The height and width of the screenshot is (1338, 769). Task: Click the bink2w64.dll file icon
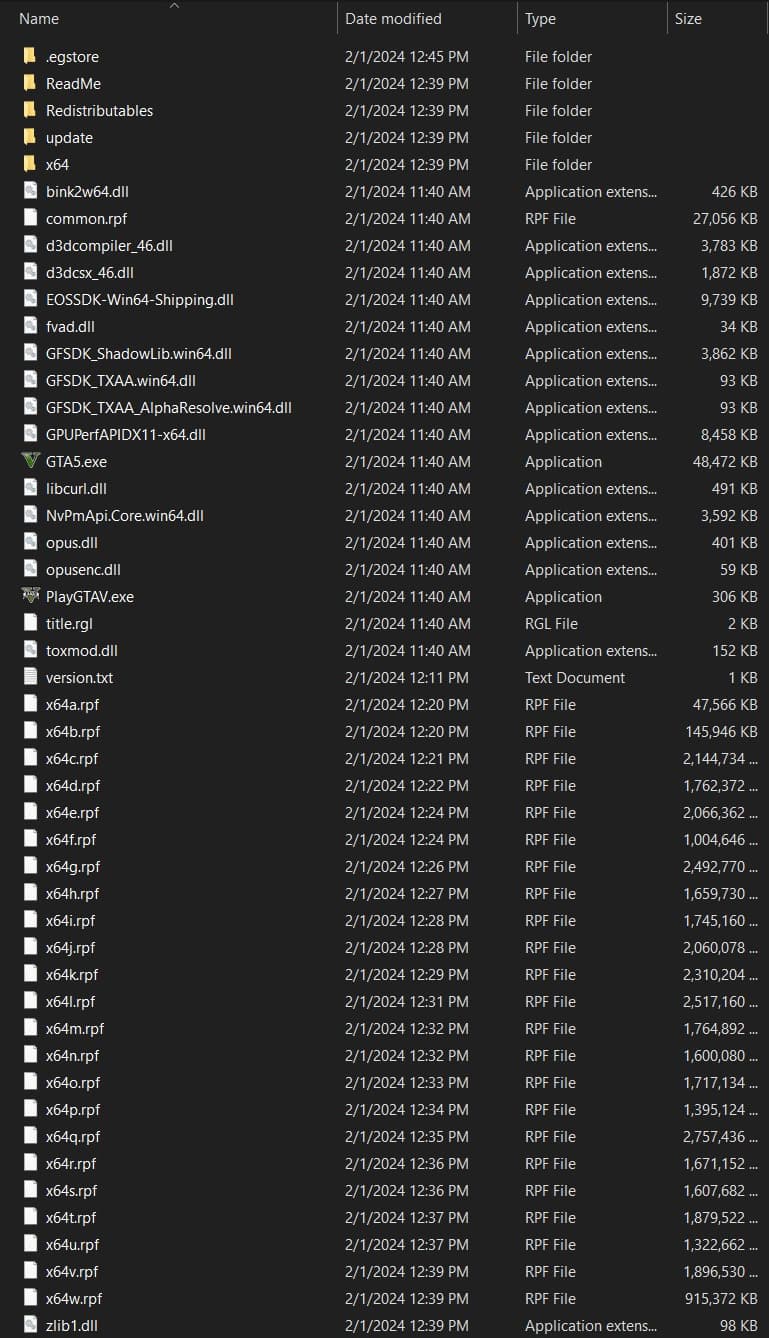tap(30, 191)
